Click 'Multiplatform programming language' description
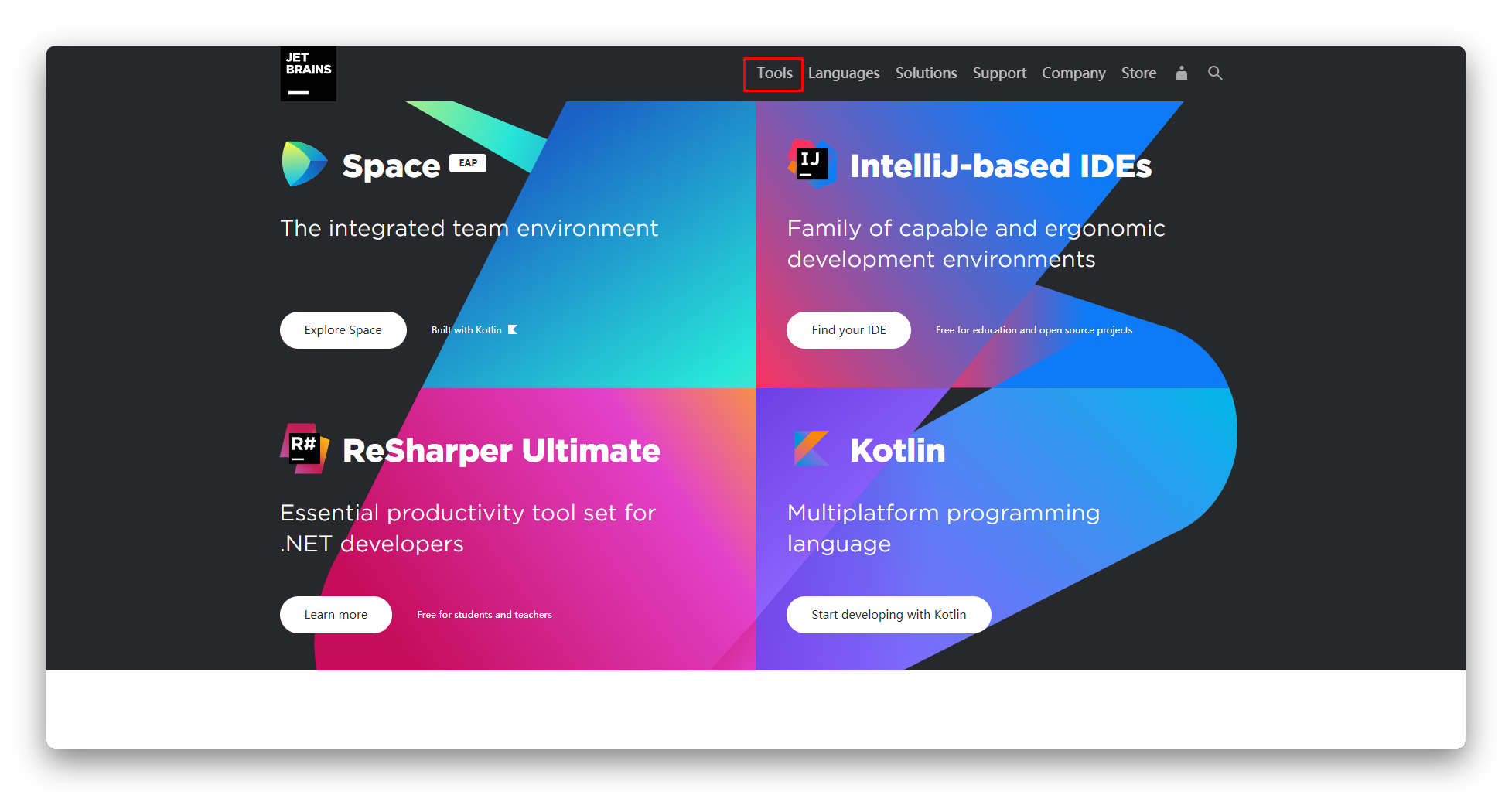This screenshot has height=795, width=1512. tap(944, 528)
